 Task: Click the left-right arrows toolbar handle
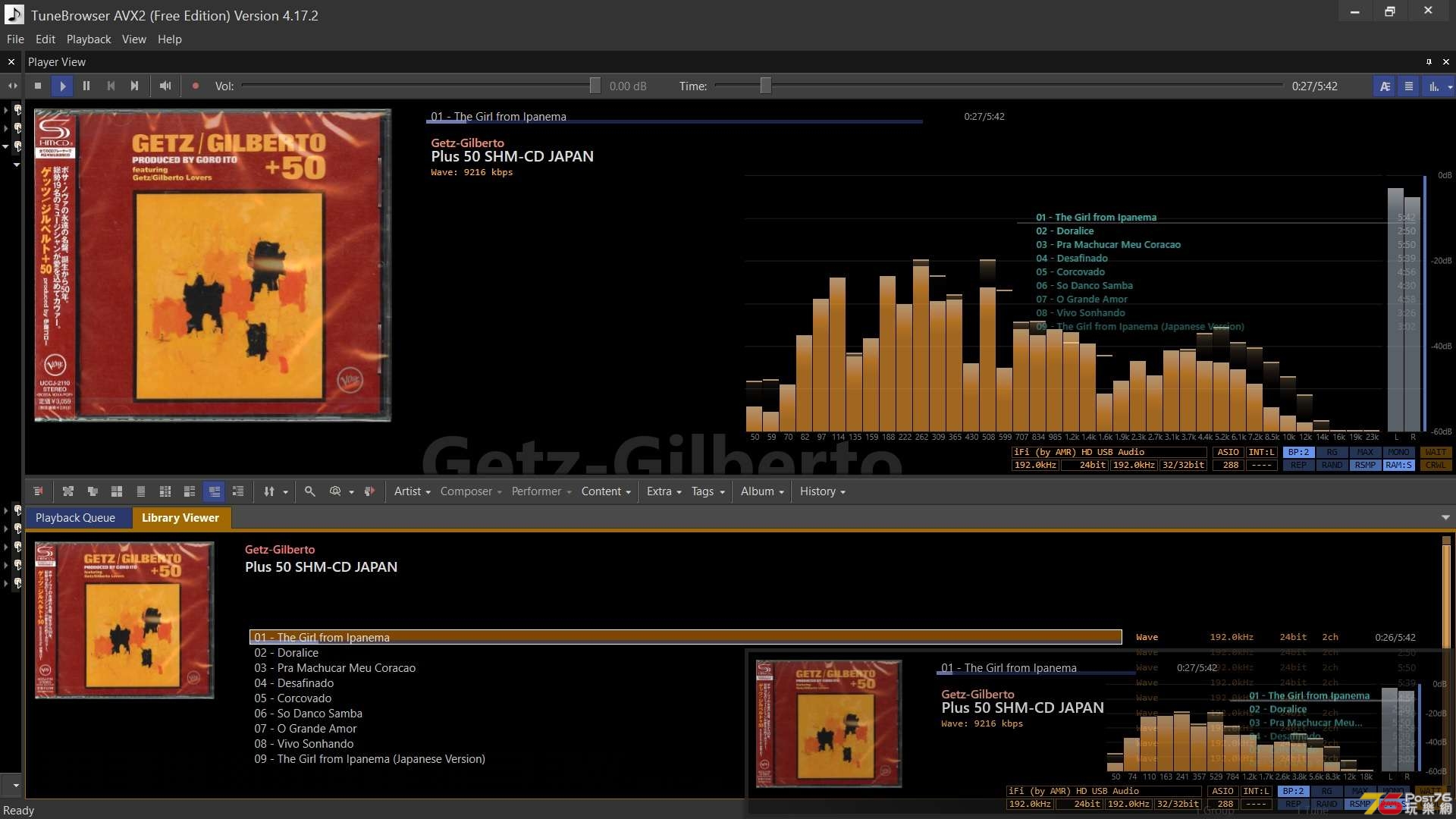[13, 86]
